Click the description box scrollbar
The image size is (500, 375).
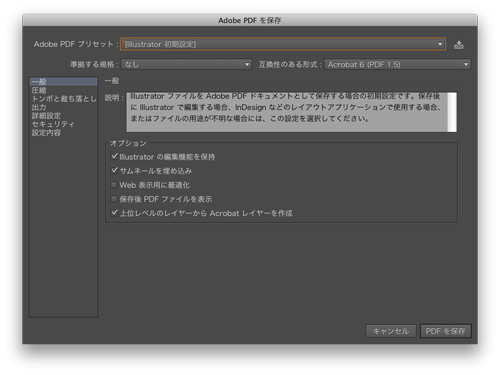[x=452, y=112]
